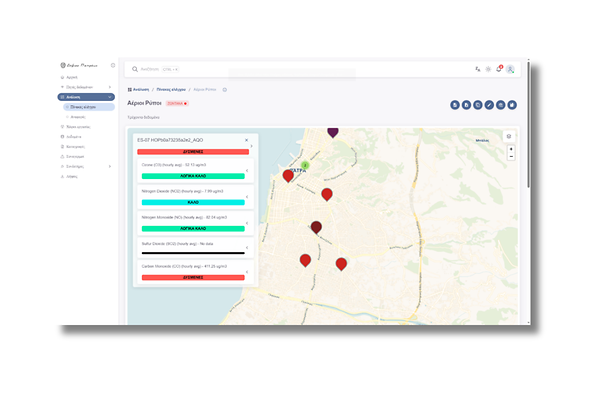Expand the Carbon Monoxide (CO) card chevron
The width and height of the screenshot is (601, 400).
247,272
